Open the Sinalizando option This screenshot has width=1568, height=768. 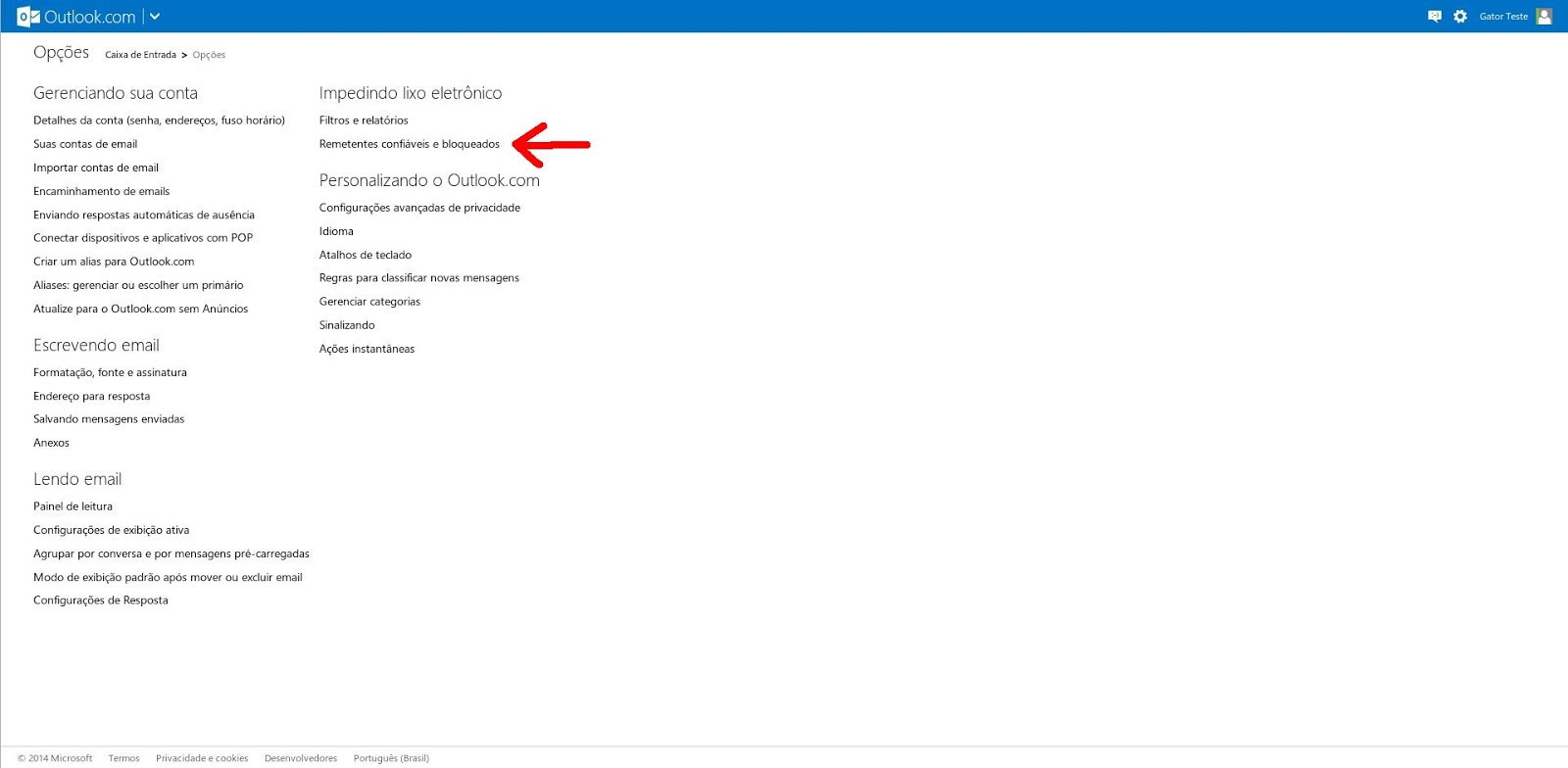click(347, 325)
